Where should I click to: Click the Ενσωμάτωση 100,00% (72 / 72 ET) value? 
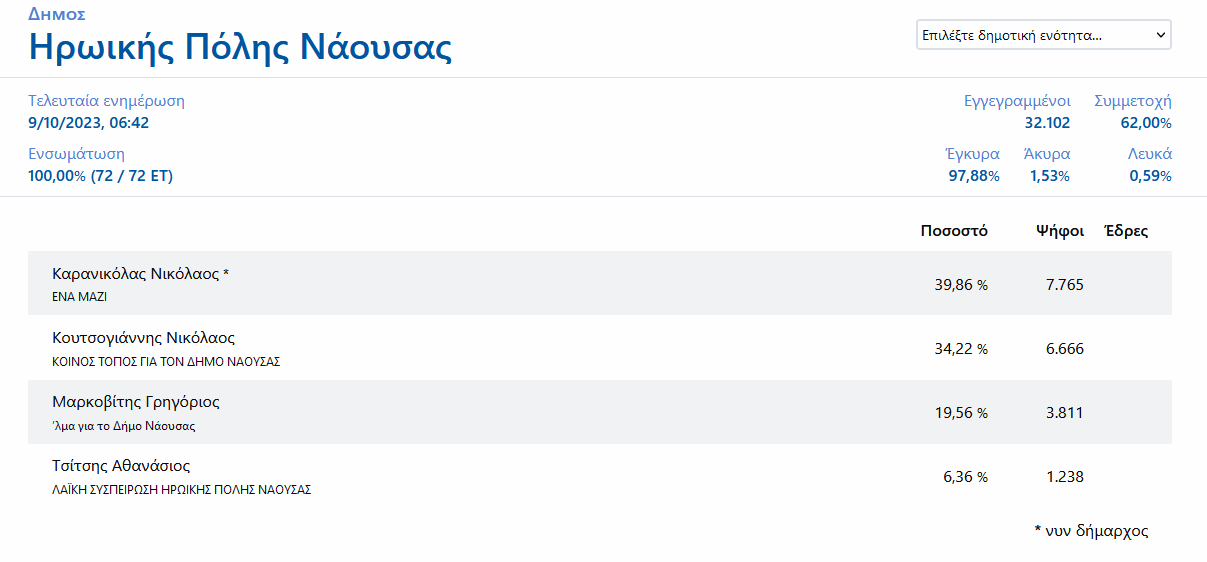coord(100,176)
